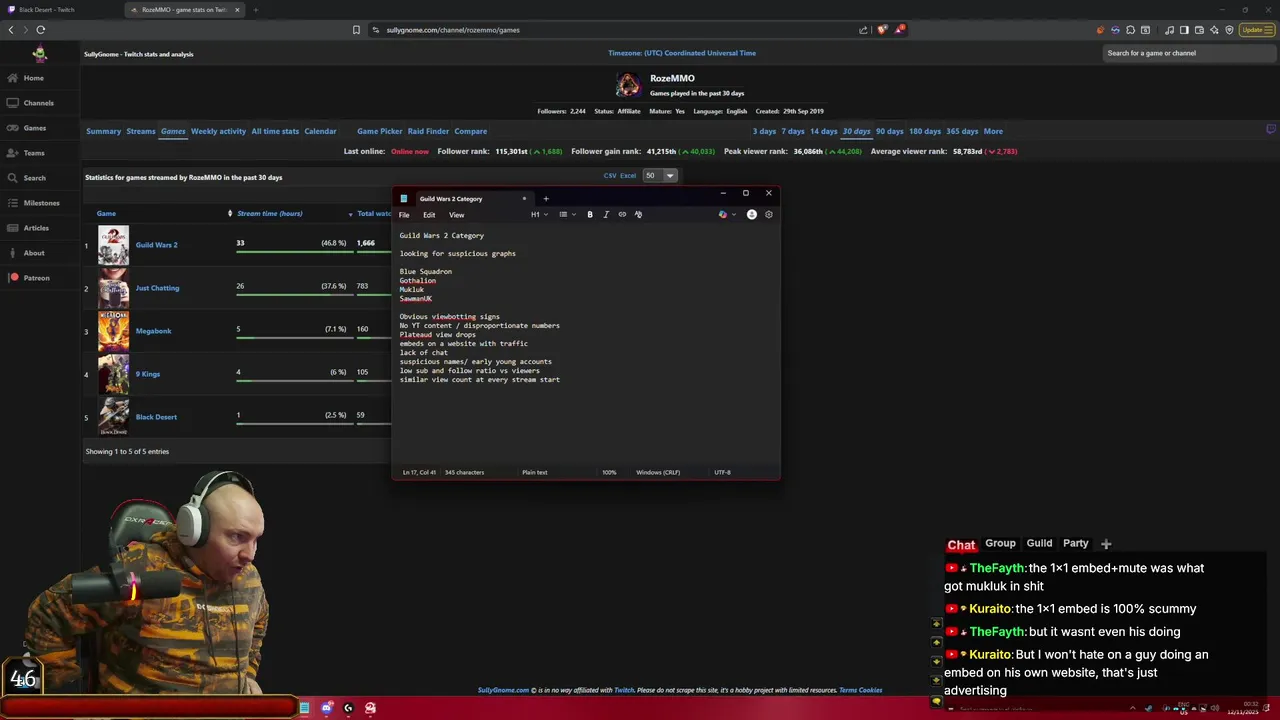This screenshot has height=720, width=1280.
Task: Open zoom level 100% in Notepad status bar
Action: pyautogui.click(x=609, y=472)
